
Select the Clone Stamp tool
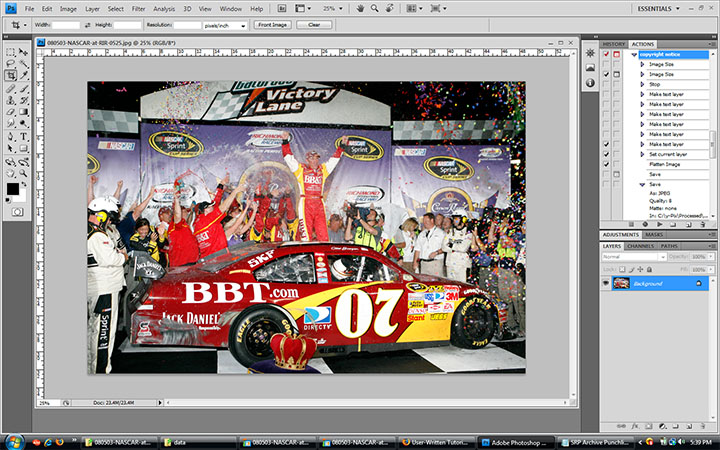11,100
